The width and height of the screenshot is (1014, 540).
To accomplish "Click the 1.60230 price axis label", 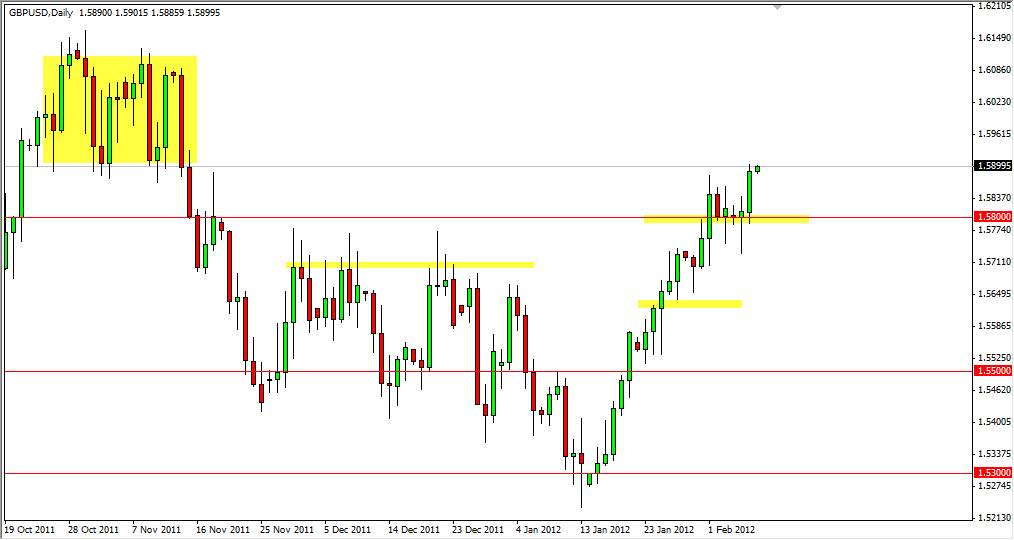I will [x=994, y=102].
